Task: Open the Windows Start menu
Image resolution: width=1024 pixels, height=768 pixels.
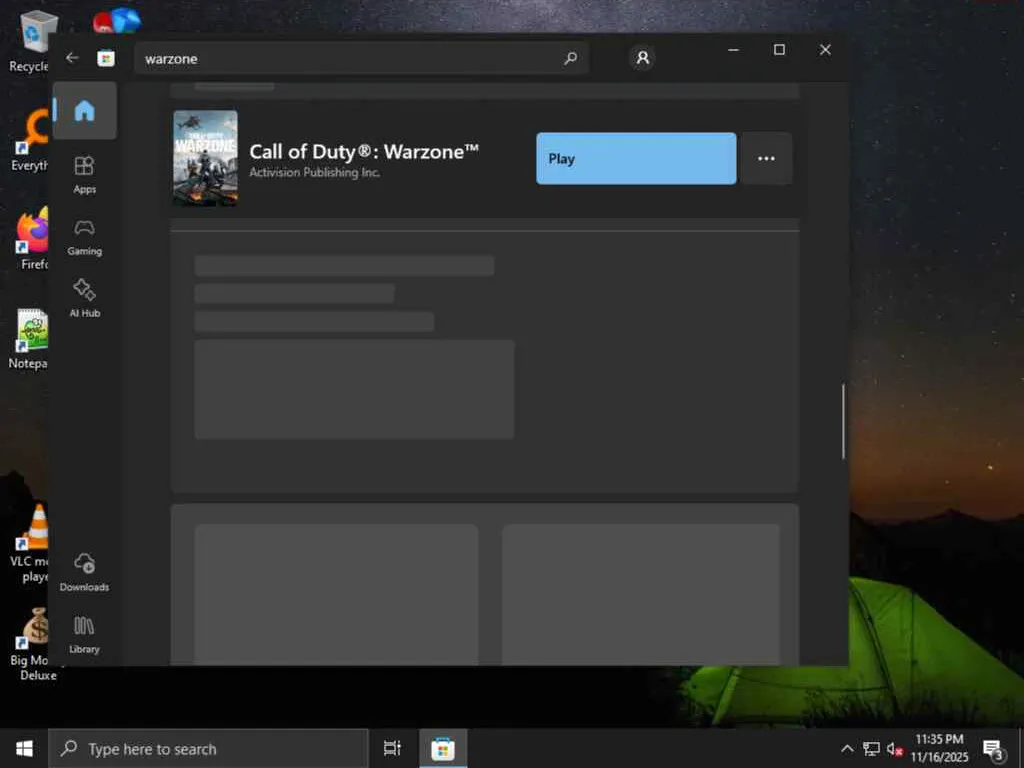Action: tap(24, 748)
